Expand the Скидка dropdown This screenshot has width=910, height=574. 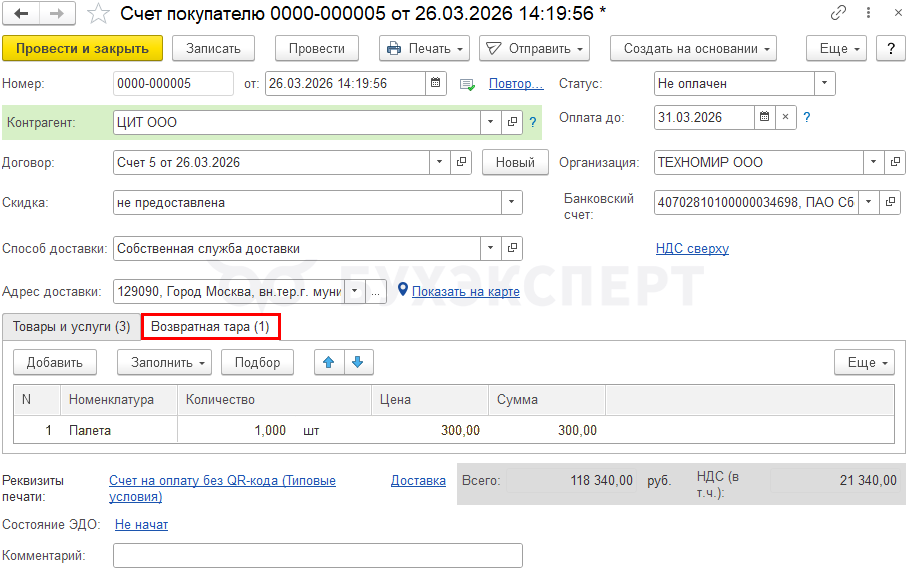tap(511, 202)
